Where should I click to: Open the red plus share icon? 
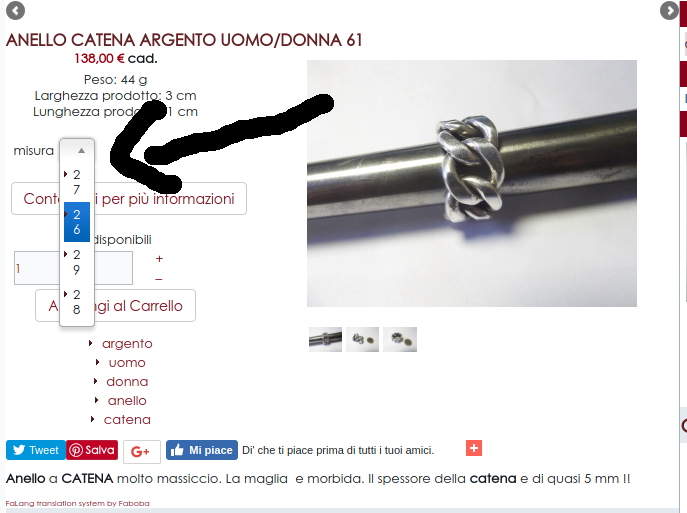click(474, 448)
